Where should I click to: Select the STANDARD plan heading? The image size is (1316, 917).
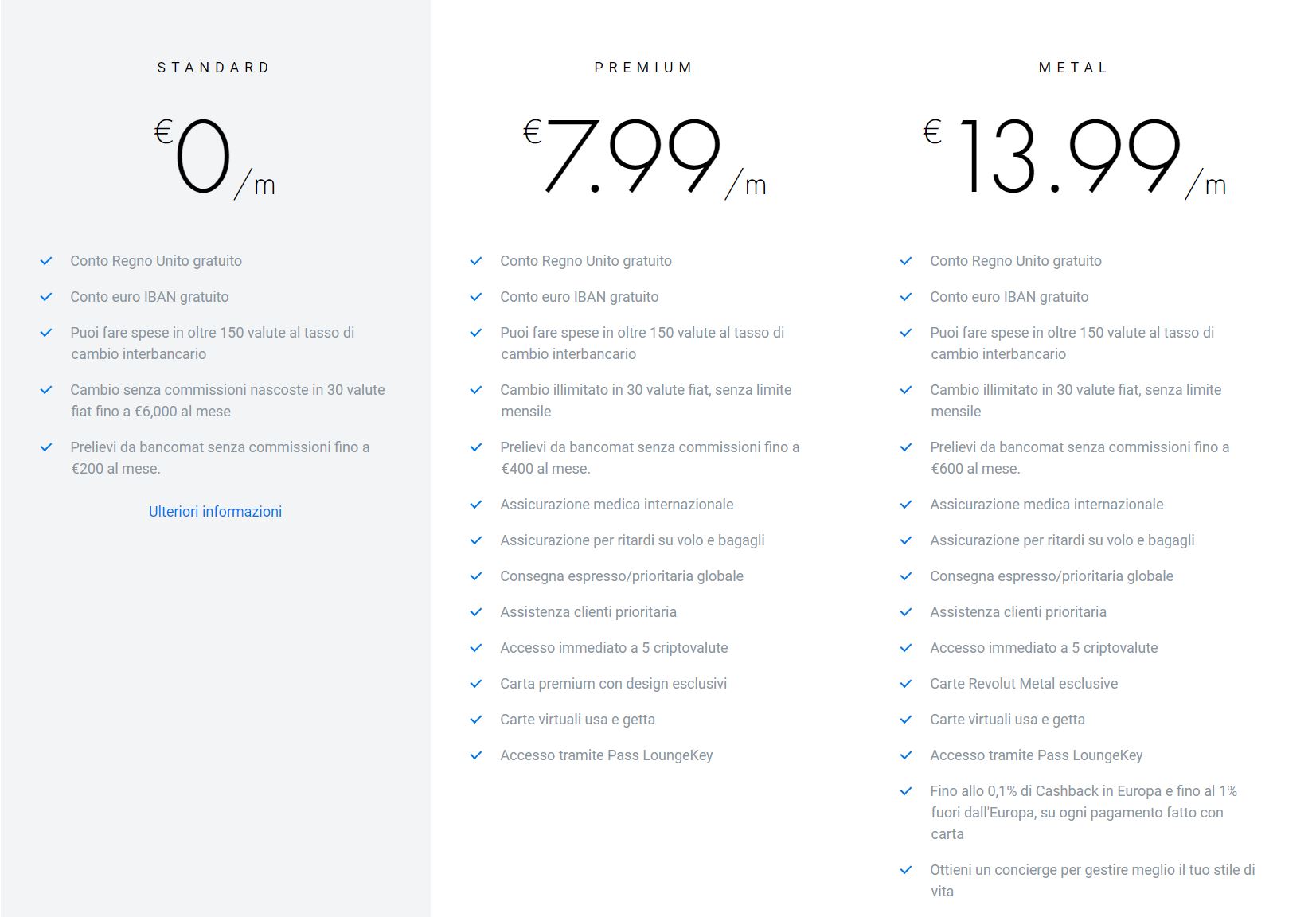pos(214,68)
